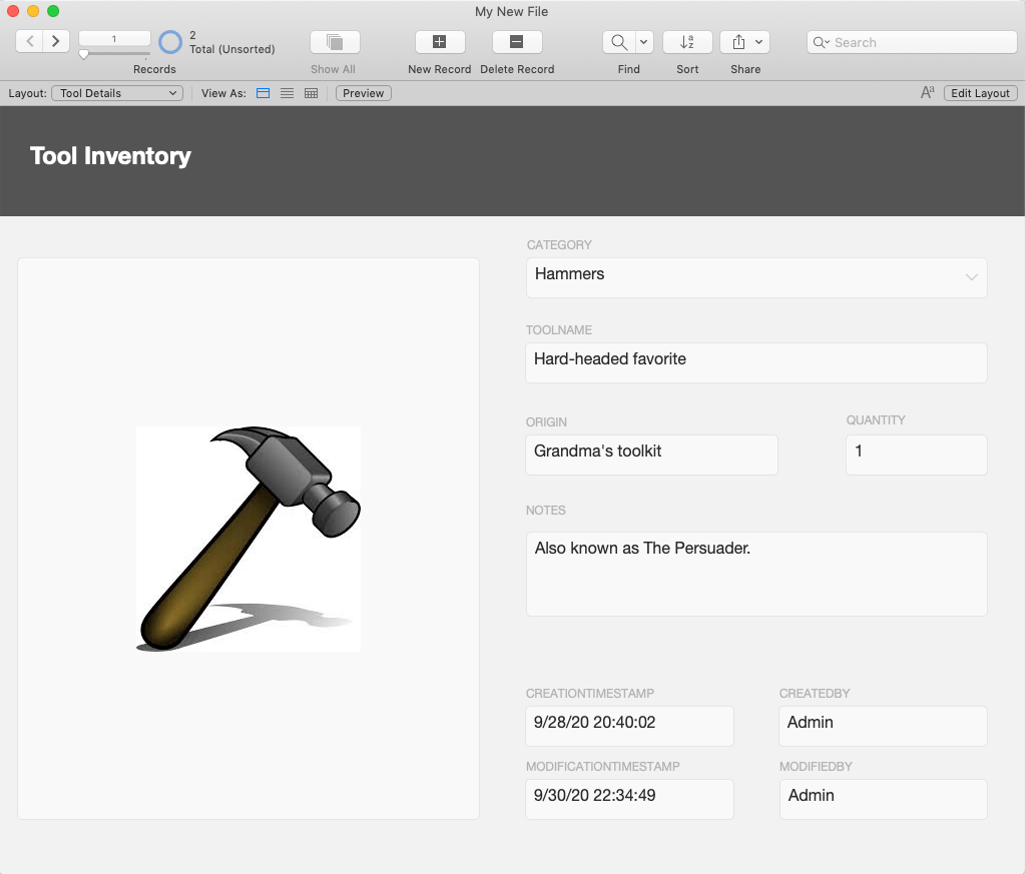The width and height of the screenshot is (1025, 874).
Task: Toggle the formatting bar Aa icon
Action: 927,93
